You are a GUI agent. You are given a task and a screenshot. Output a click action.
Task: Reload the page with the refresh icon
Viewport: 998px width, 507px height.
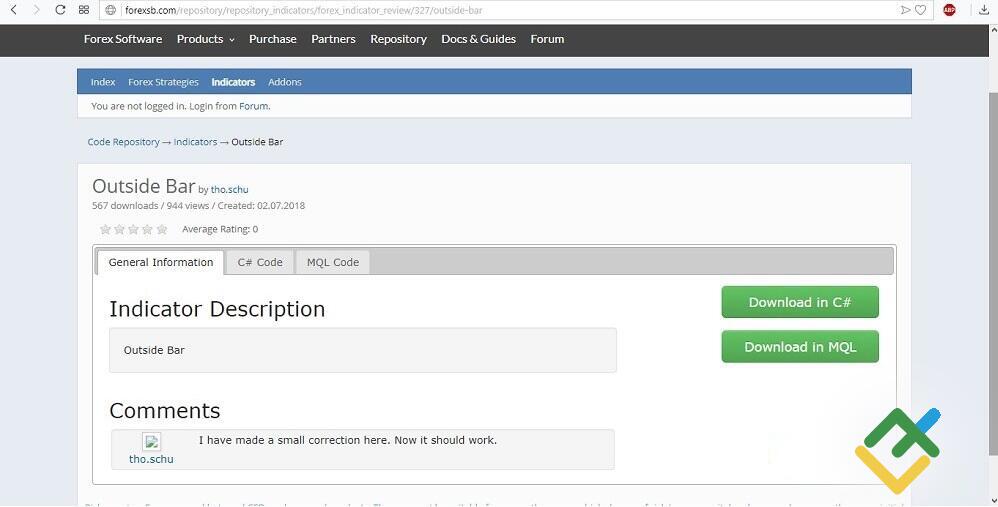pos(60,10)
